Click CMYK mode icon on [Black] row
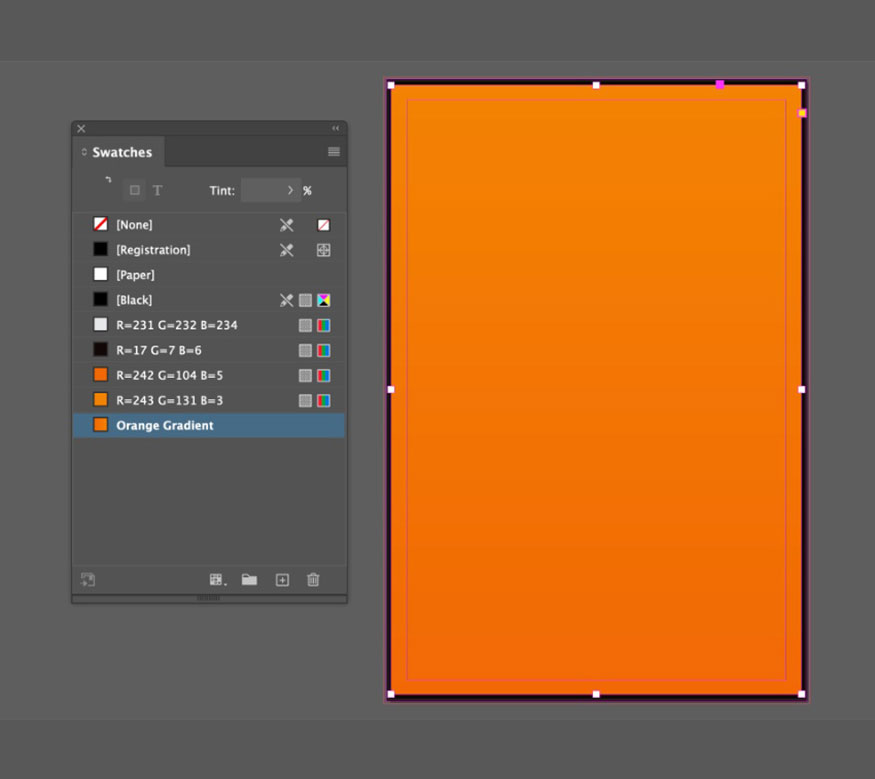 pyautogui.click(x=324, y=300)
